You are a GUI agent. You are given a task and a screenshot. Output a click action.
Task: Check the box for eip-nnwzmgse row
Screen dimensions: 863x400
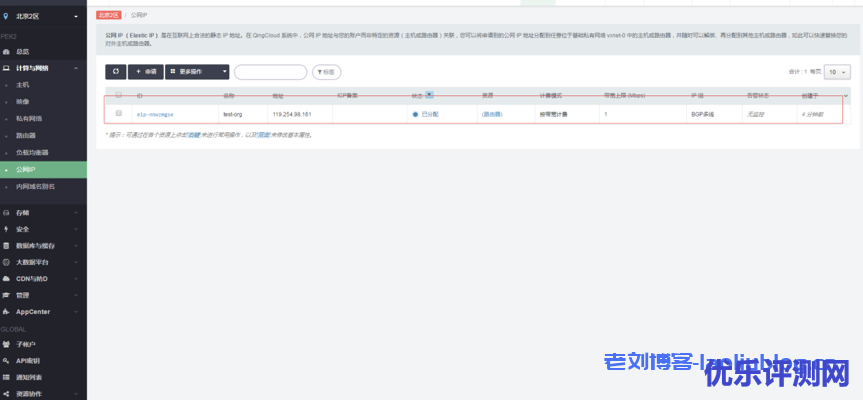coord(118,114)
